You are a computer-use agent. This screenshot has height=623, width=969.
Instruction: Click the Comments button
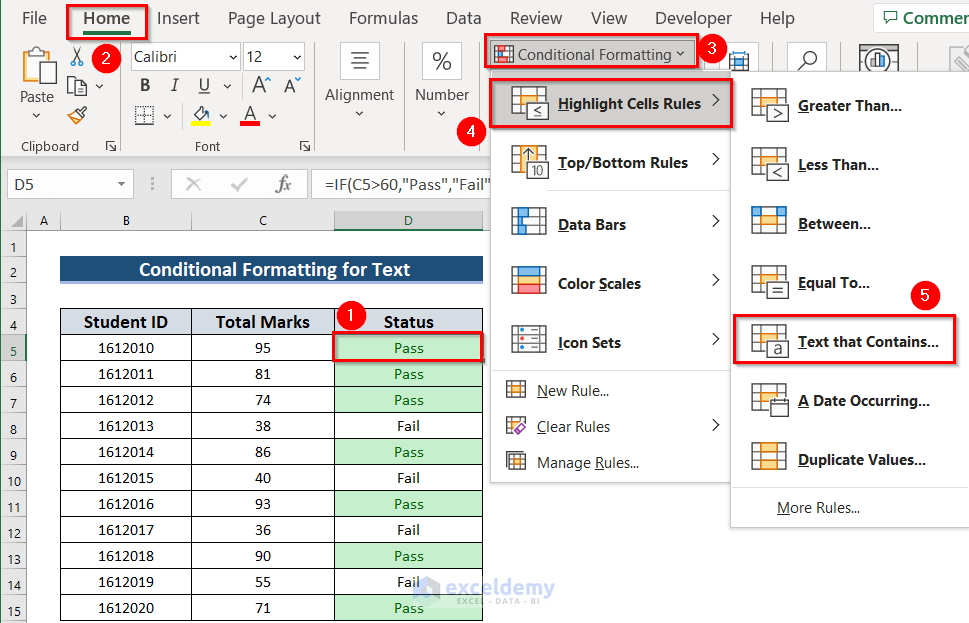point(923,18)
